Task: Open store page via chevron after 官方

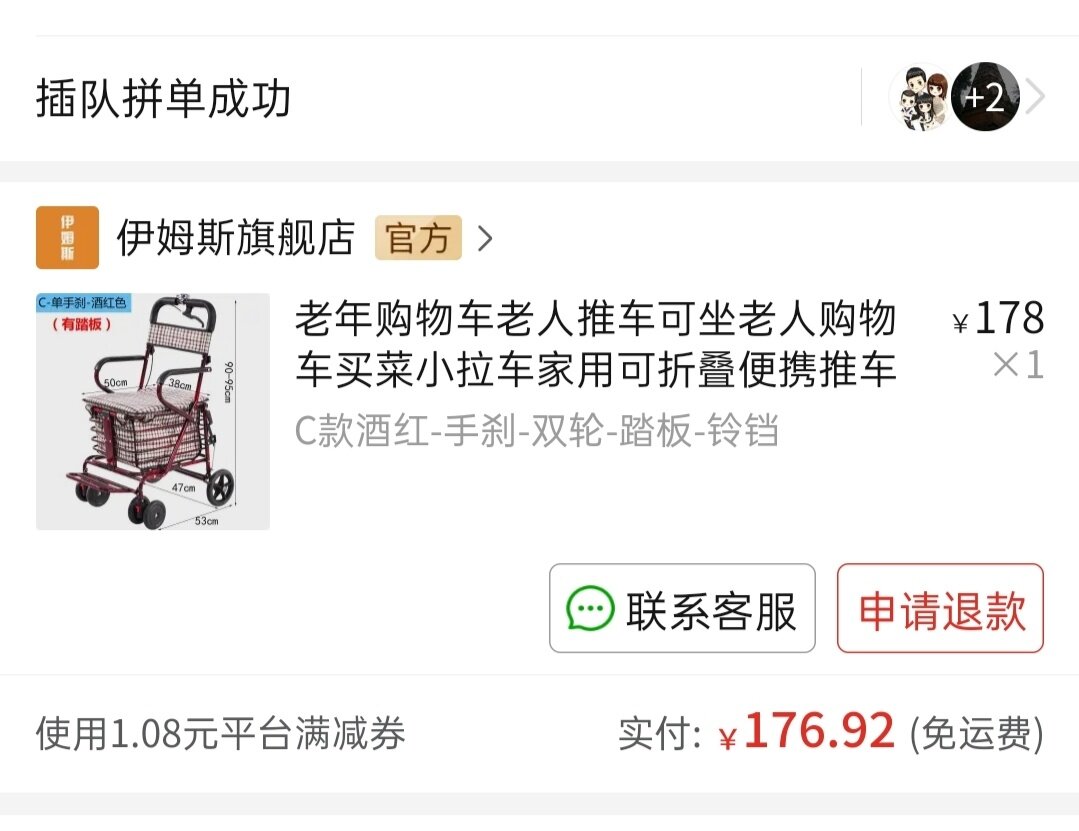Action: click(485, 238)
